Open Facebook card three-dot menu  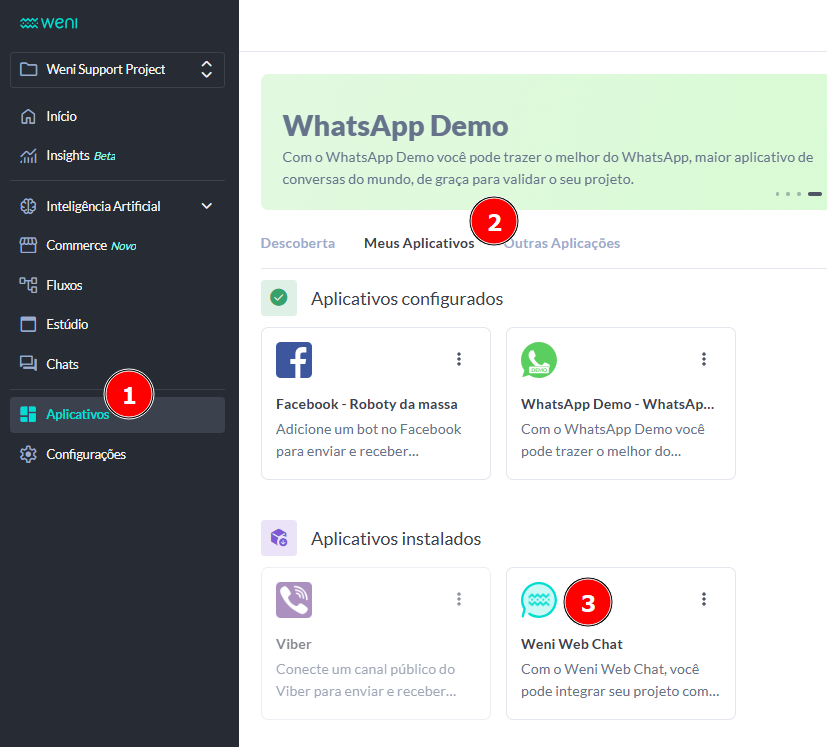[x=459, y=359]
